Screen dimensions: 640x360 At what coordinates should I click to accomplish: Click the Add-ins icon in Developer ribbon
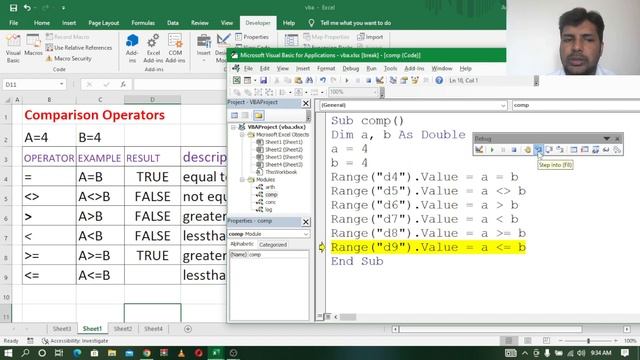[132, 48]
